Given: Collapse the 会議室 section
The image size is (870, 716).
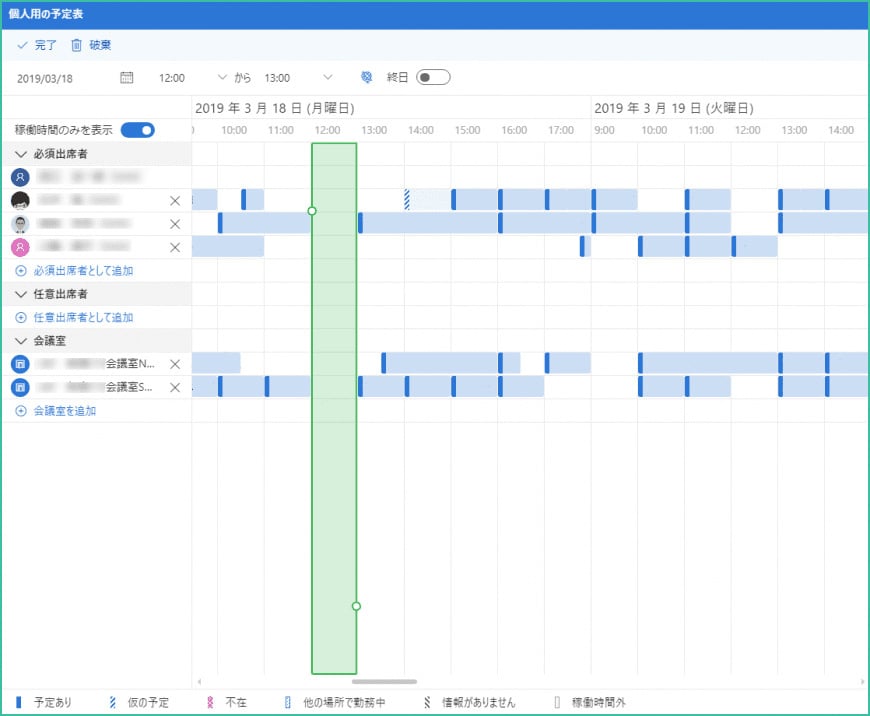Looking at the screenshot, I should click(21, 341).
